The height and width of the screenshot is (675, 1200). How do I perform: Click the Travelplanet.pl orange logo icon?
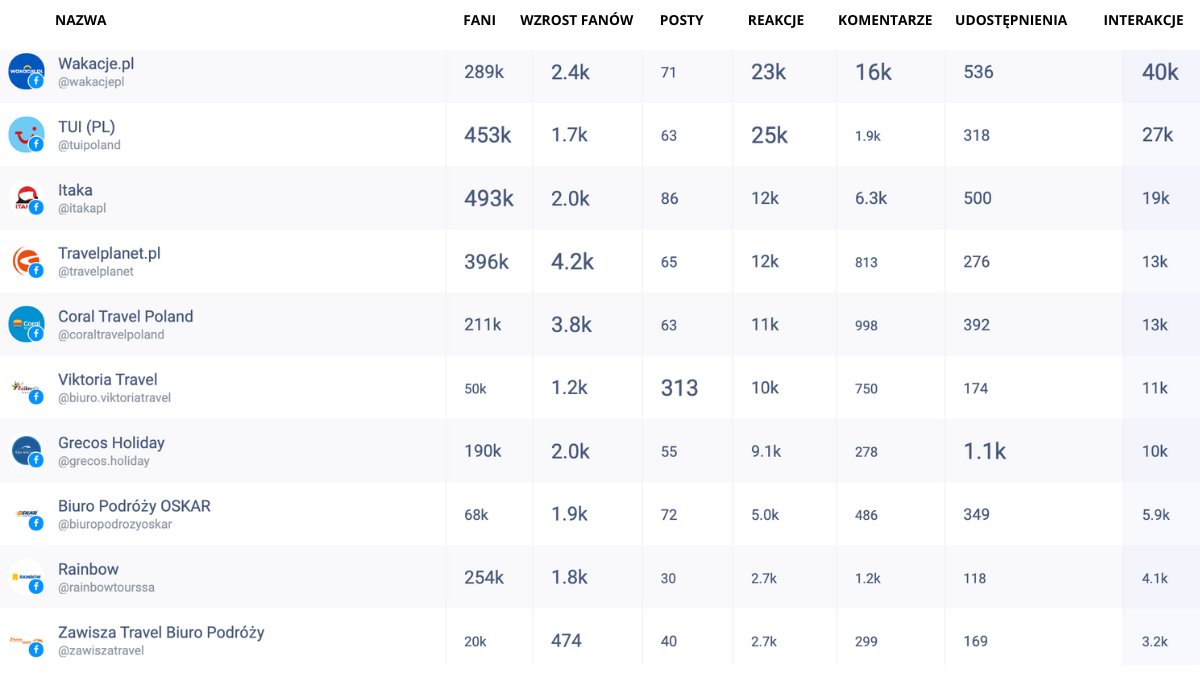(x=26, y=261)
